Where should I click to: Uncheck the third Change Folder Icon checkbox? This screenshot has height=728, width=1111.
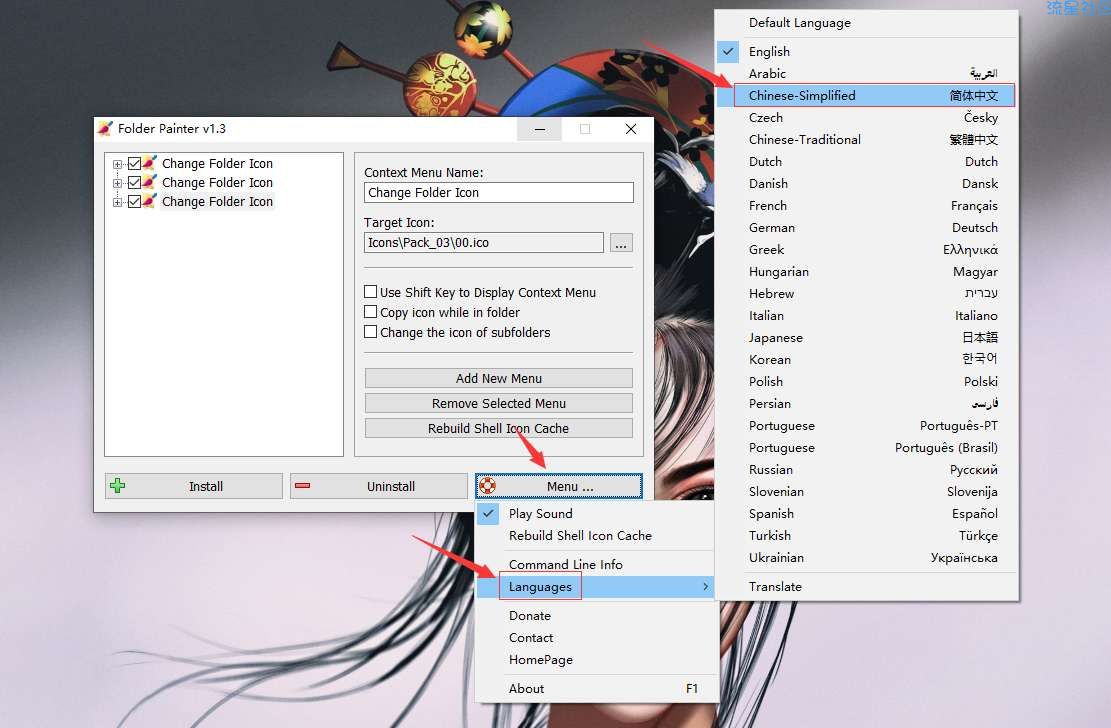click(x=134, y=202)
